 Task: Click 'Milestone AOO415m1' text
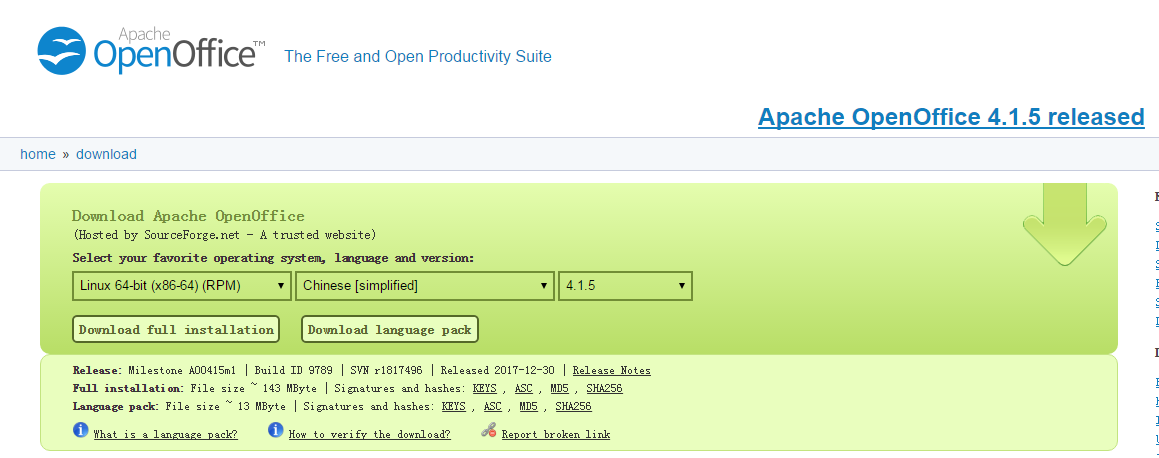click(182, 371)
